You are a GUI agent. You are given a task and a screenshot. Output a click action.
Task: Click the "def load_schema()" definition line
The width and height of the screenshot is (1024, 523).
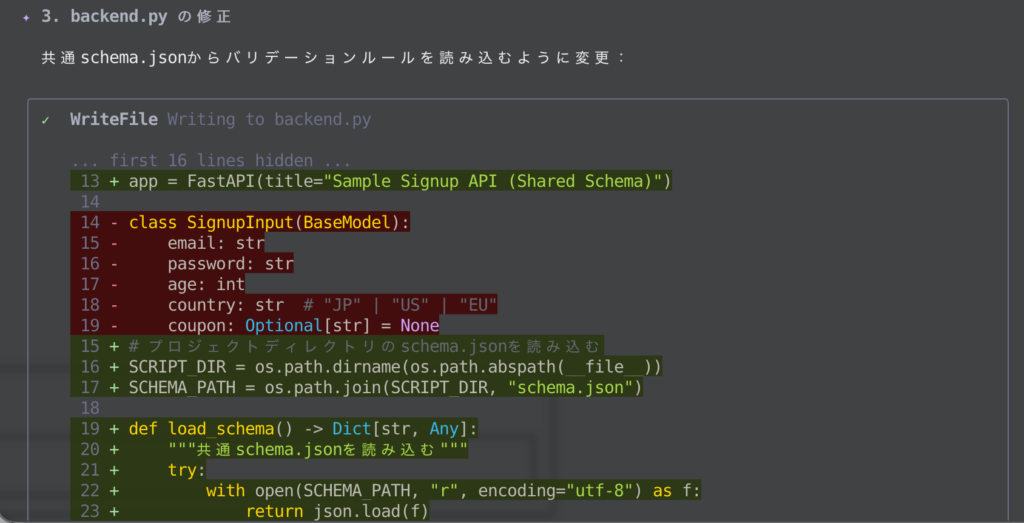tap(303, 429)
